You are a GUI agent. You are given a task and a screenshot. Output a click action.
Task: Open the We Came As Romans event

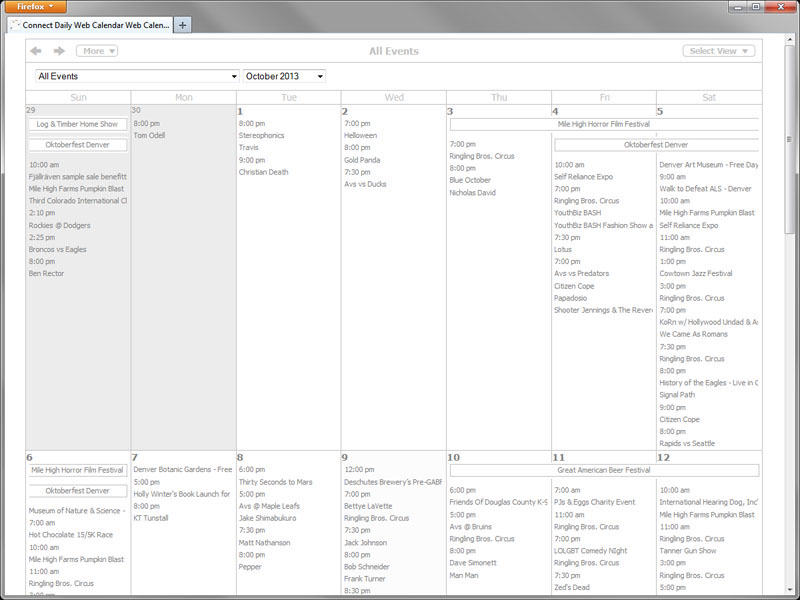click(693, 334)
